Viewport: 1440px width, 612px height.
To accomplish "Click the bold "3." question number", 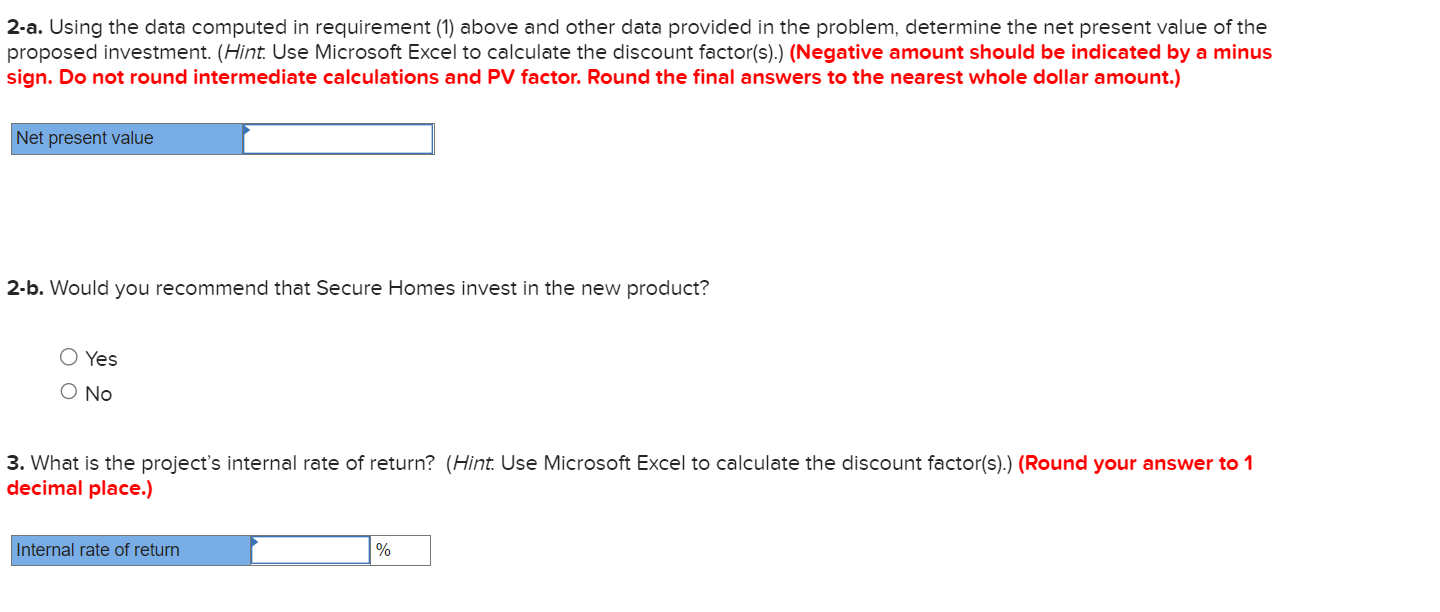I will [x=15, y=463].
